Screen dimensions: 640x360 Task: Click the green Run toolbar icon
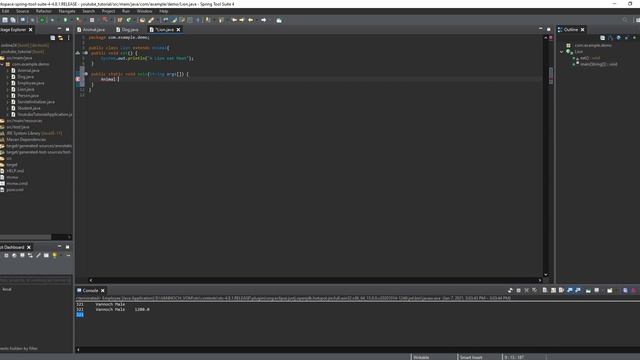pos(65,20)
